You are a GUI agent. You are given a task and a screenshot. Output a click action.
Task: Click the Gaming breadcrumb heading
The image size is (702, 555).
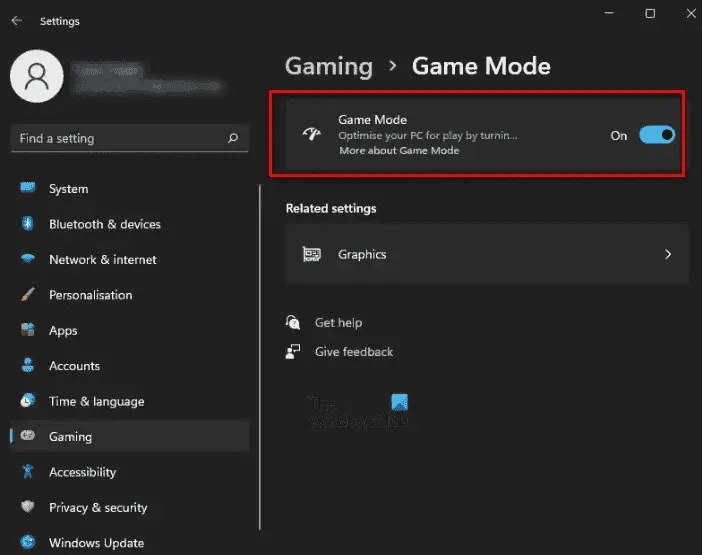328,66
